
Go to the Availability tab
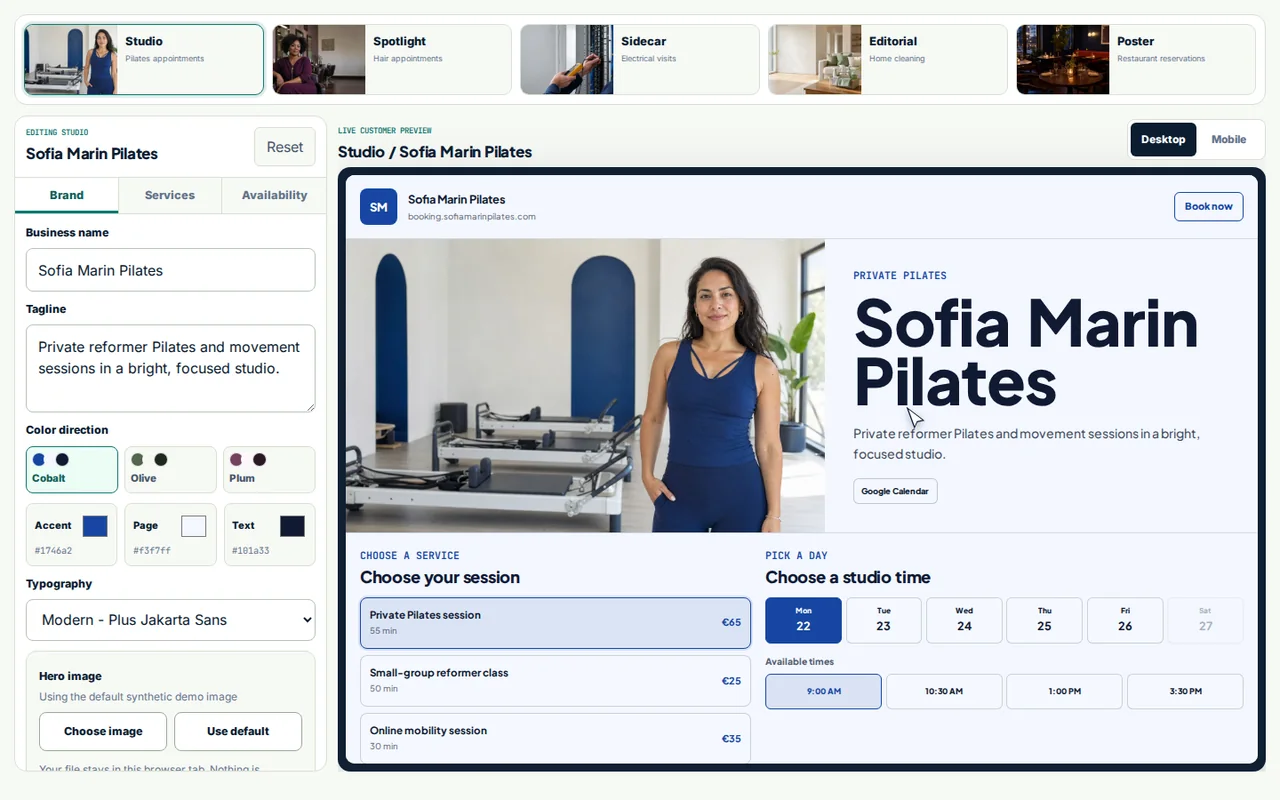point(274,195)
